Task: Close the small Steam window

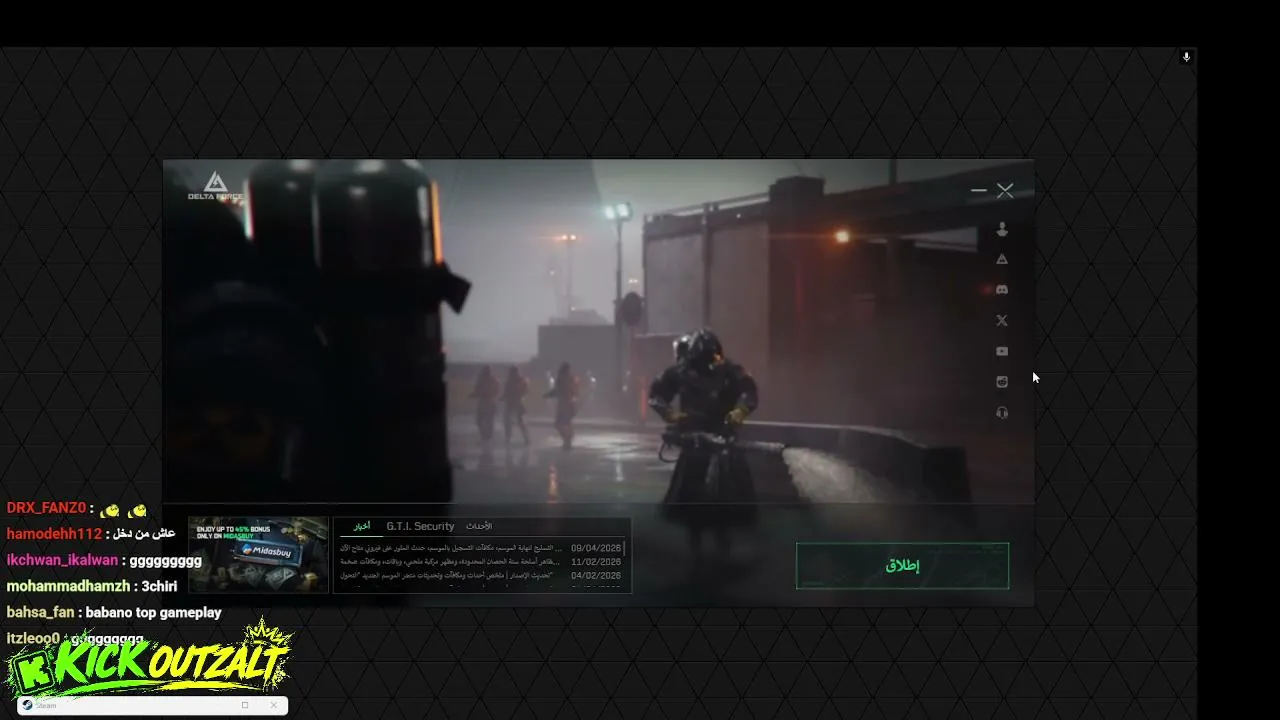Action: click(274, 705)
